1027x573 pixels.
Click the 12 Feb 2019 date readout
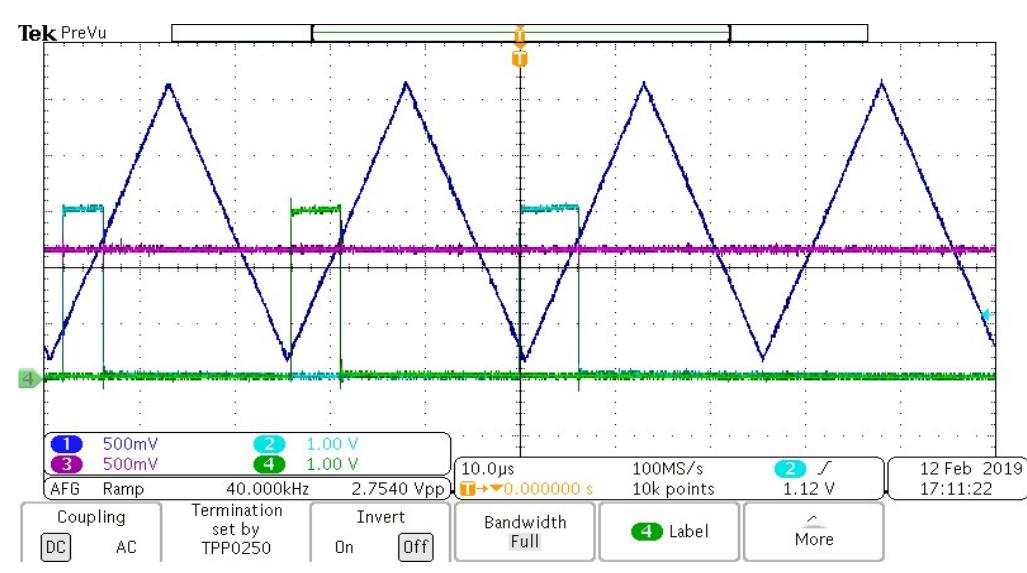pos(971,469)
